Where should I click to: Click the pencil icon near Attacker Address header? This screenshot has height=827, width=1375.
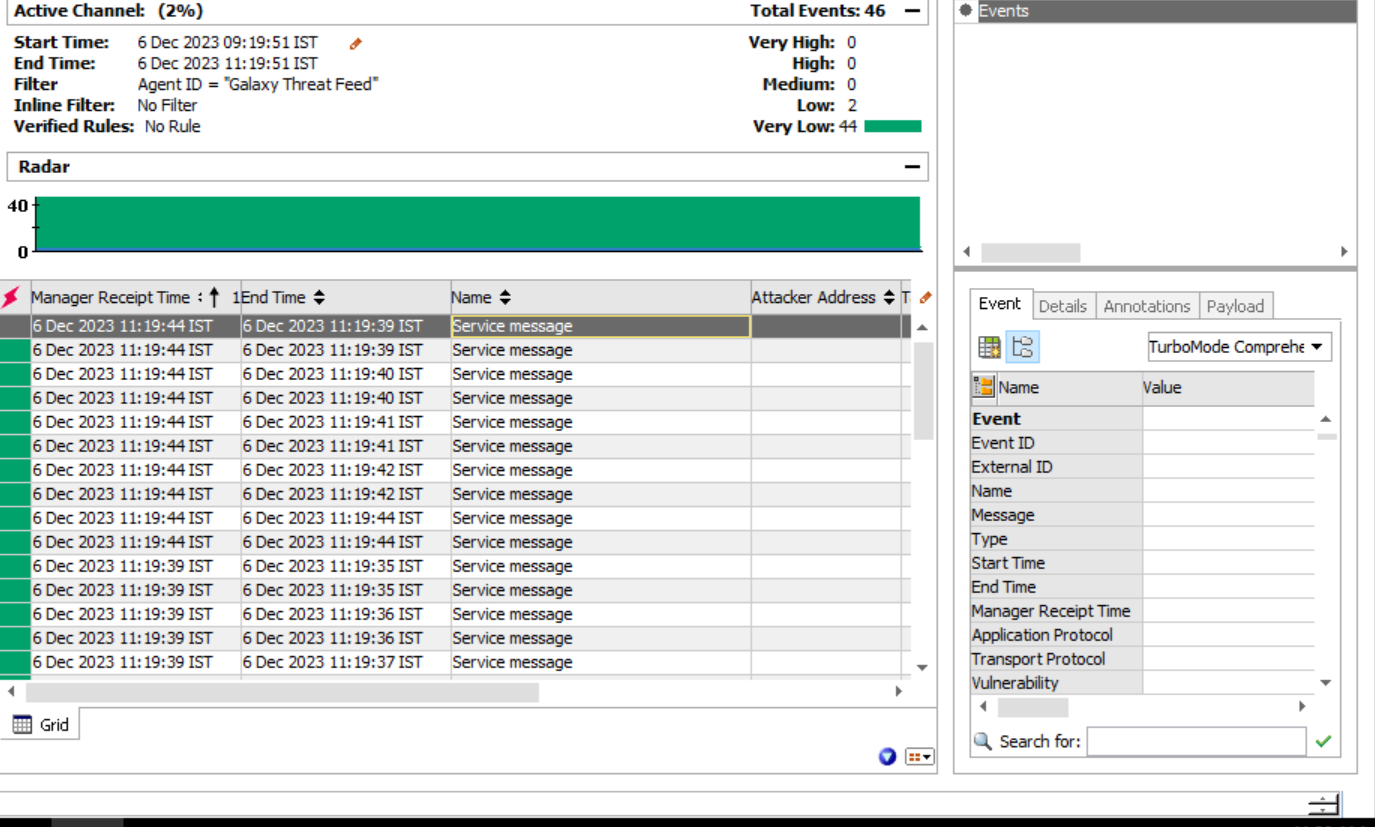click(x=924, y=297)
